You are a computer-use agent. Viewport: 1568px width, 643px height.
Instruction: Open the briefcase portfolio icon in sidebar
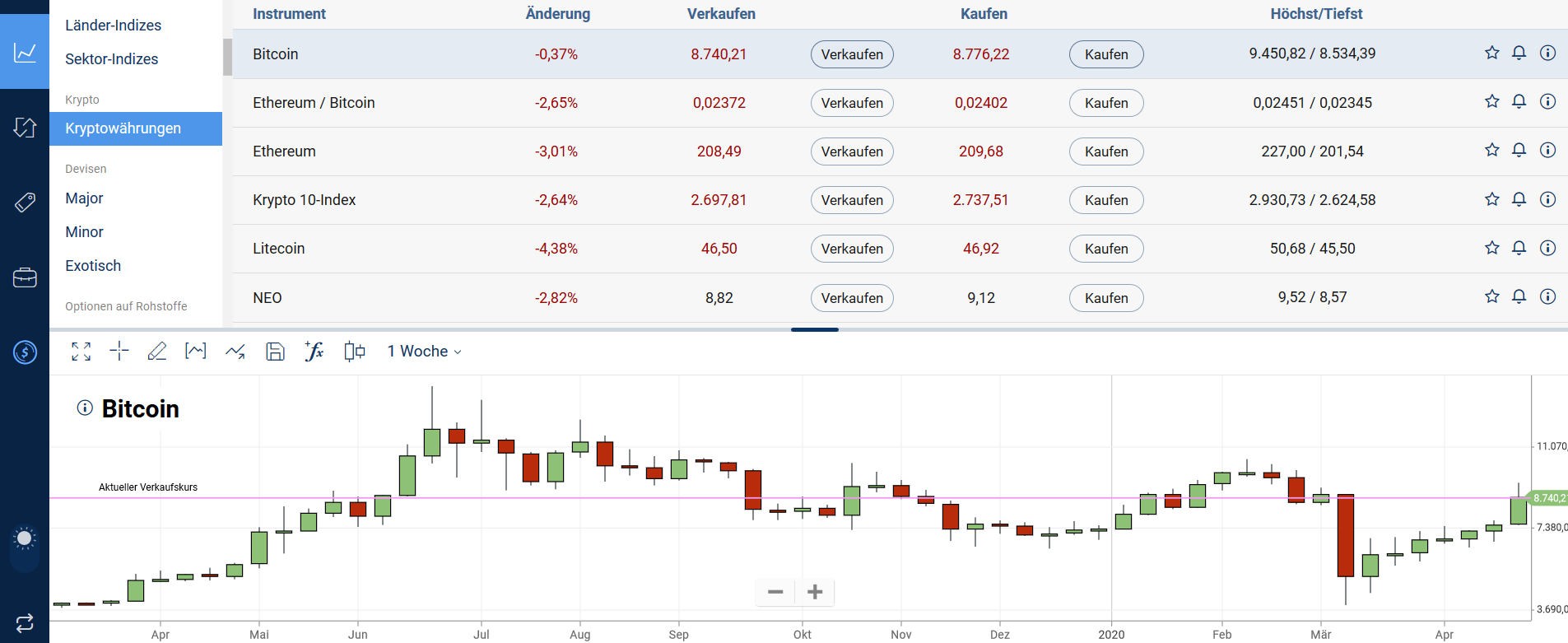point(25,277)
